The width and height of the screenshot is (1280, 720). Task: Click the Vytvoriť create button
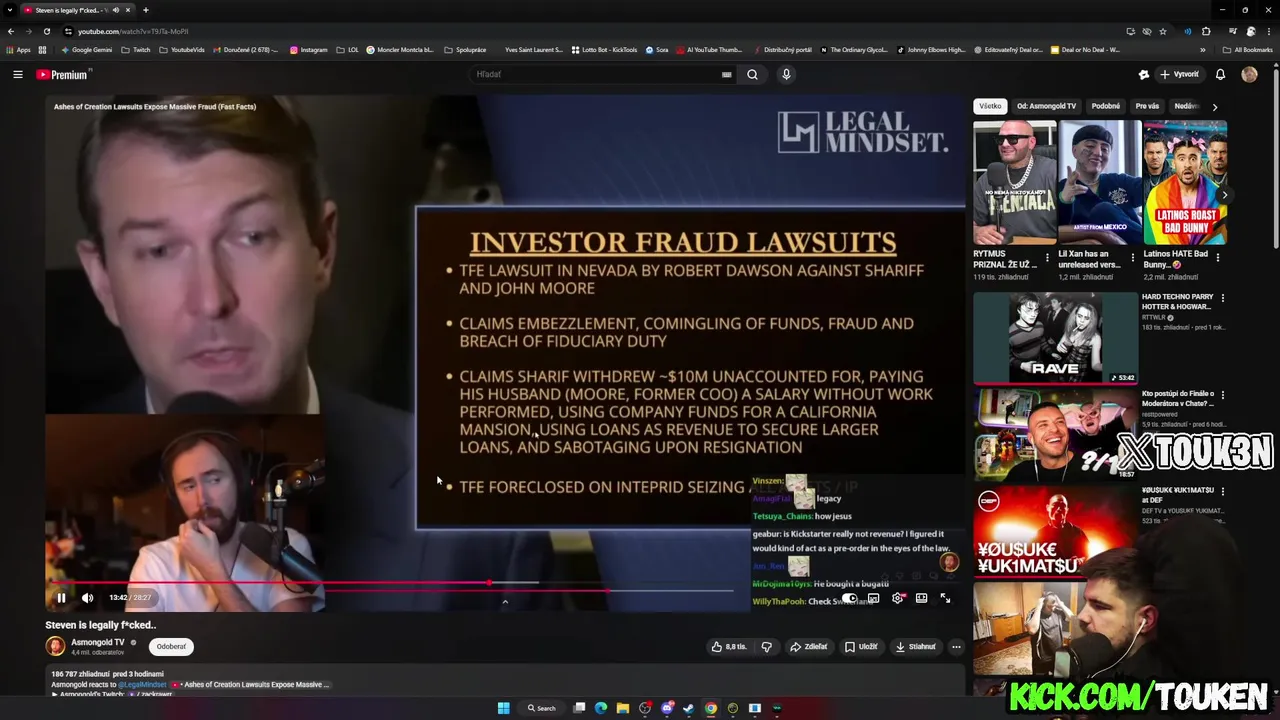(1180, 74)
